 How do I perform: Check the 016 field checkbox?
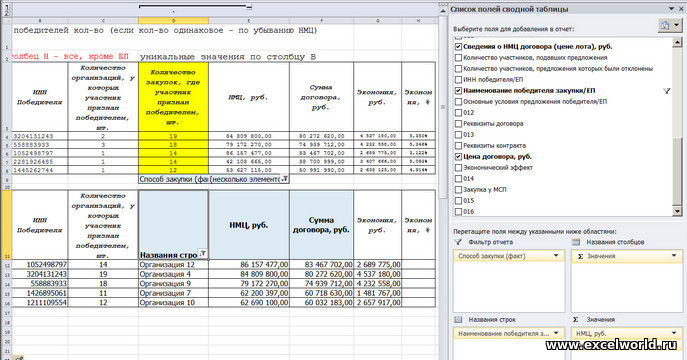click(458, 212)
